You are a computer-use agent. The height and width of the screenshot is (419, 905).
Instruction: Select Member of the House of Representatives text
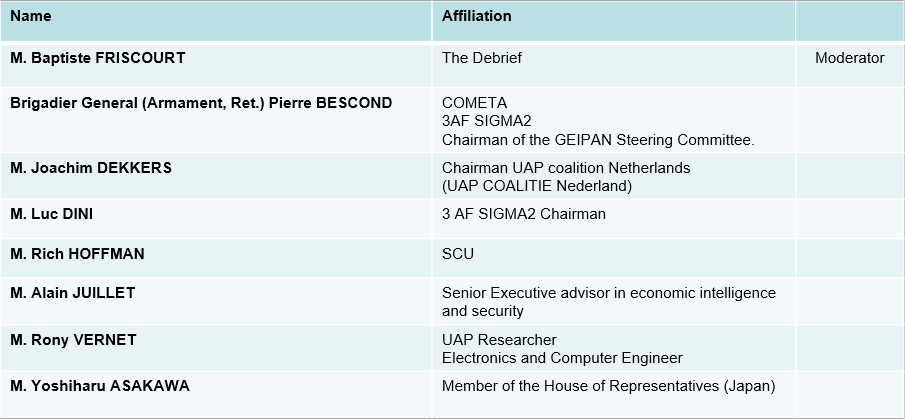608,386
